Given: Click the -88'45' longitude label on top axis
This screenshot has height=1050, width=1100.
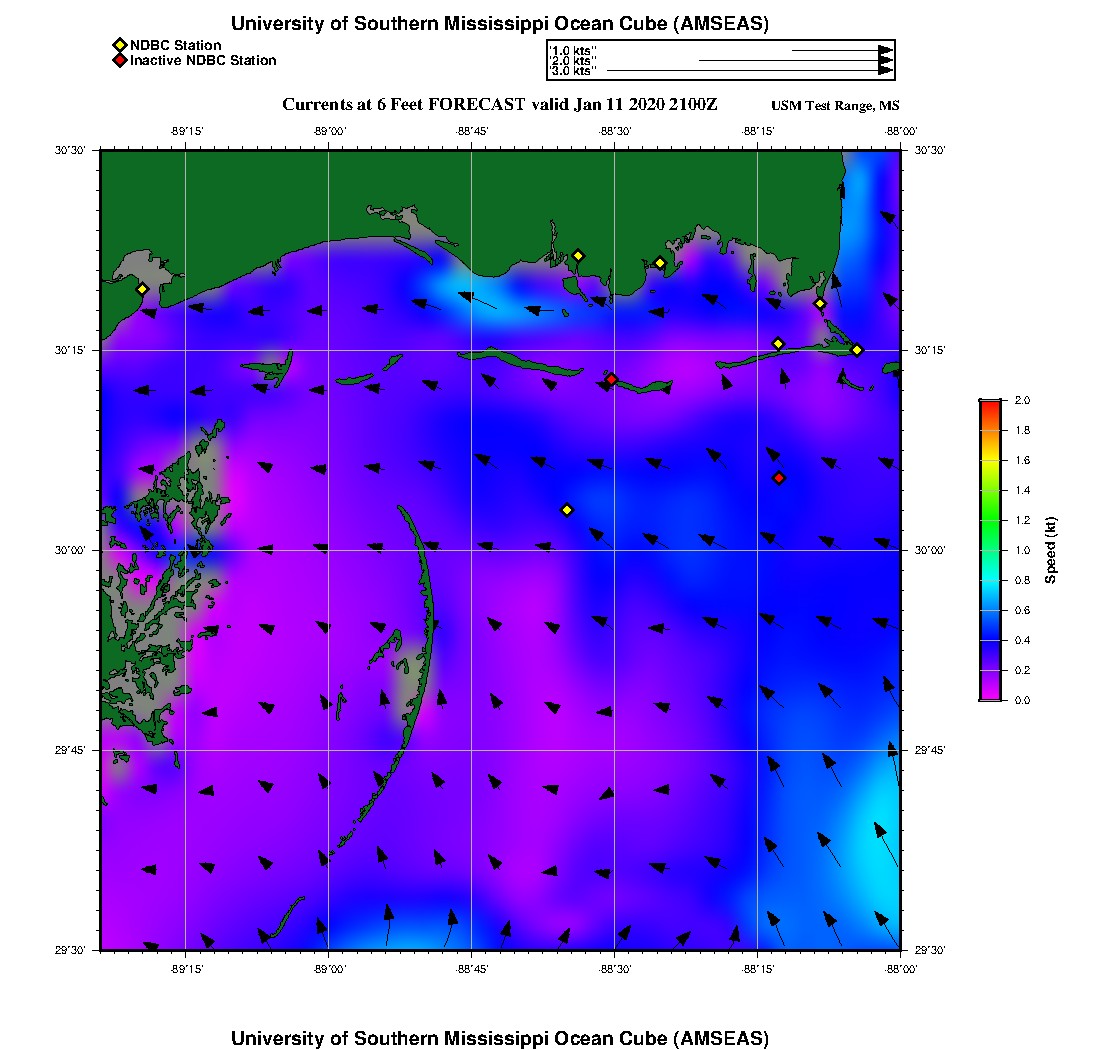Looking at the screenshot, I should (471, 131).
